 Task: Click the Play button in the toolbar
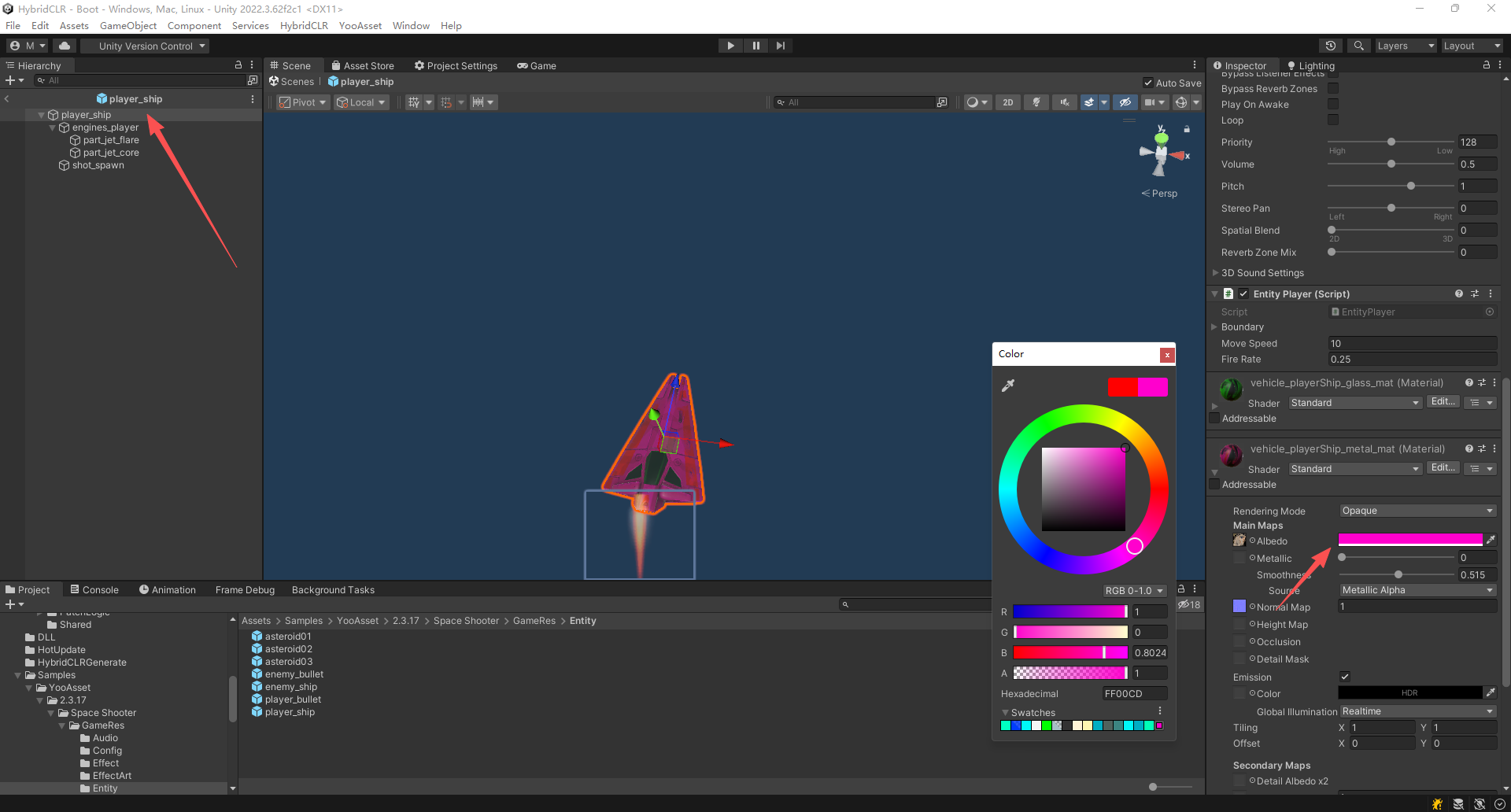pyautogui.click(x=730, y=46)
